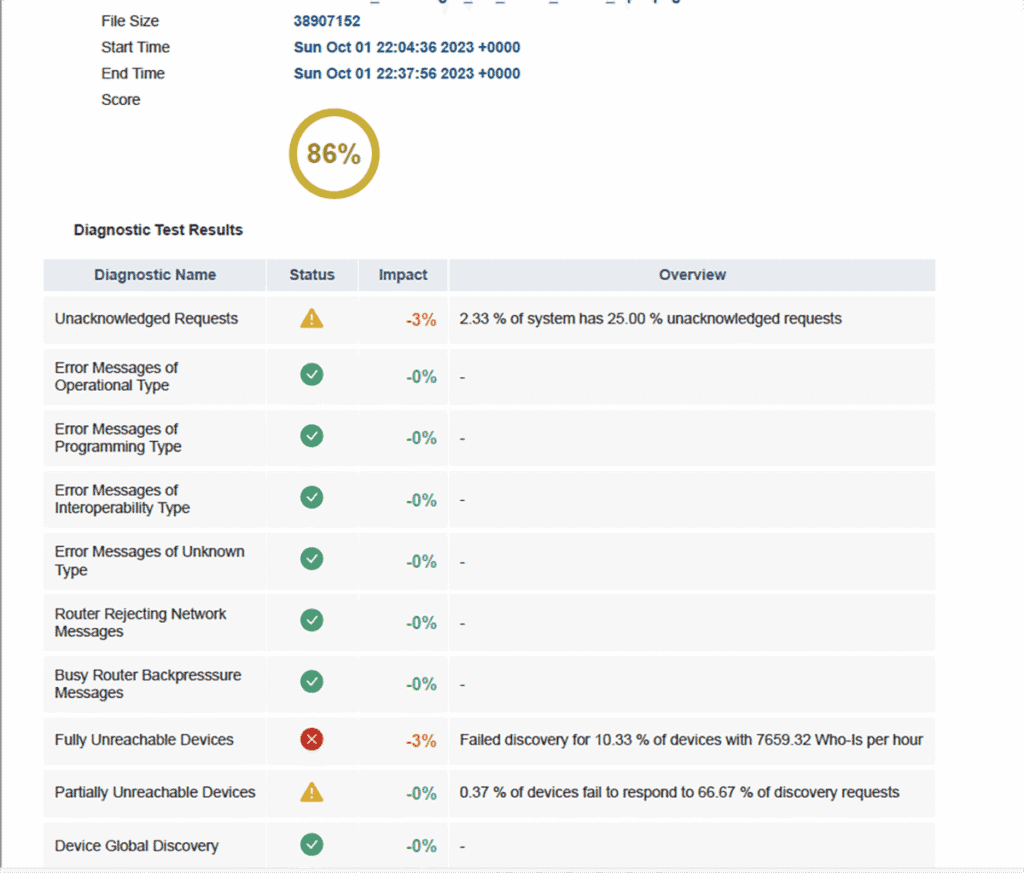Click the Score label
Image resolution: width=1024 pixels, height=873 pixels.
coord(121,100)
